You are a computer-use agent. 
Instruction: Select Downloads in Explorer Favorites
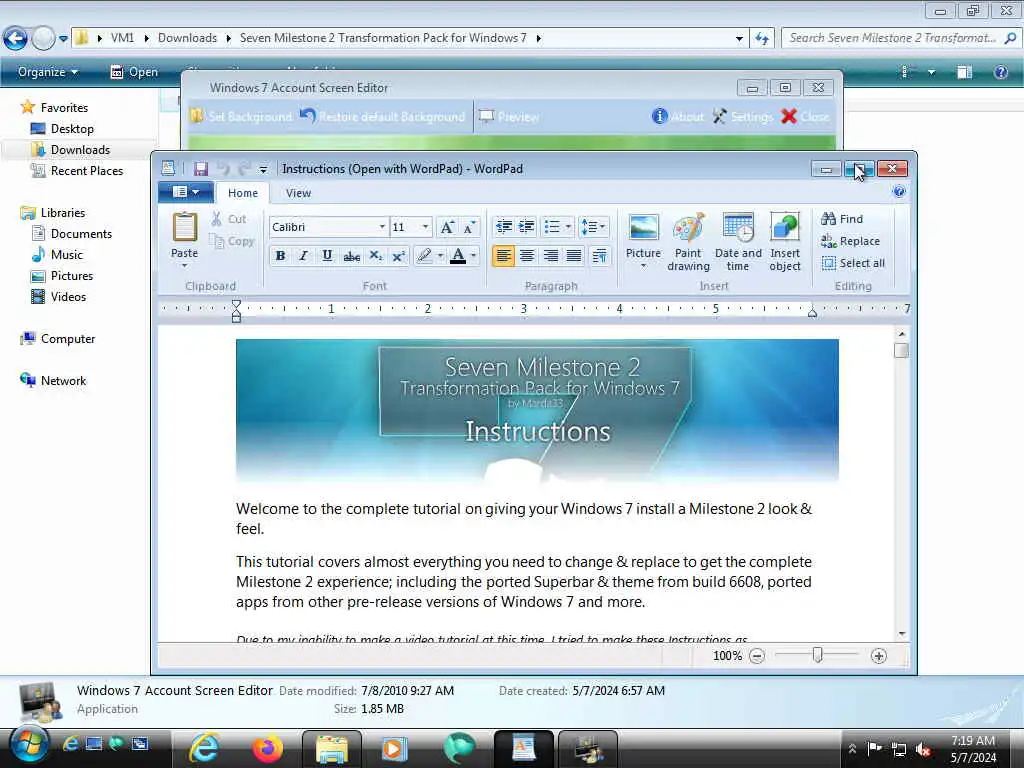pos(80,150)
